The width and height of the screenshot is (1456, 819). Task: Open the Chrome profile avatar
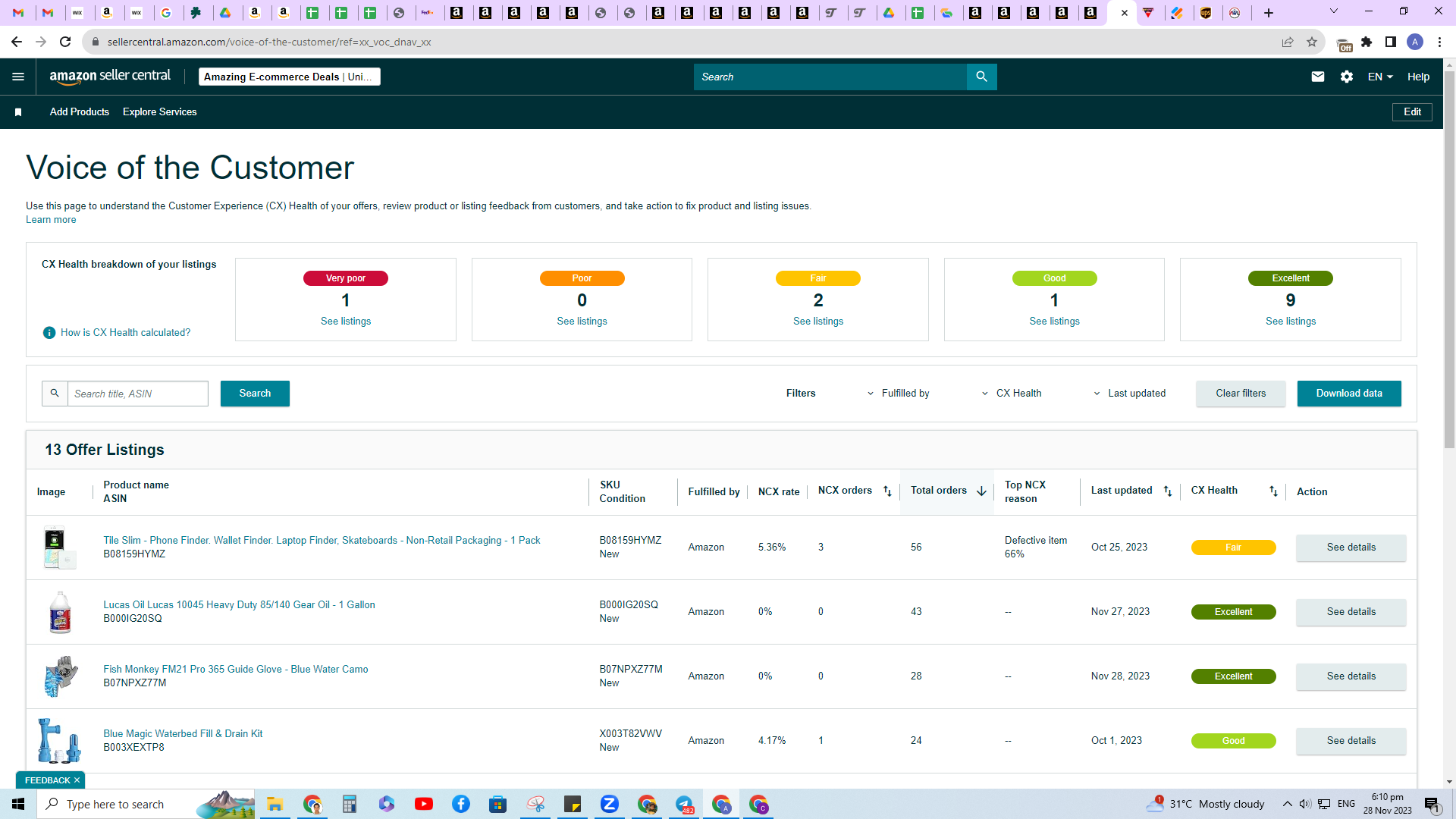[1415, 42]
